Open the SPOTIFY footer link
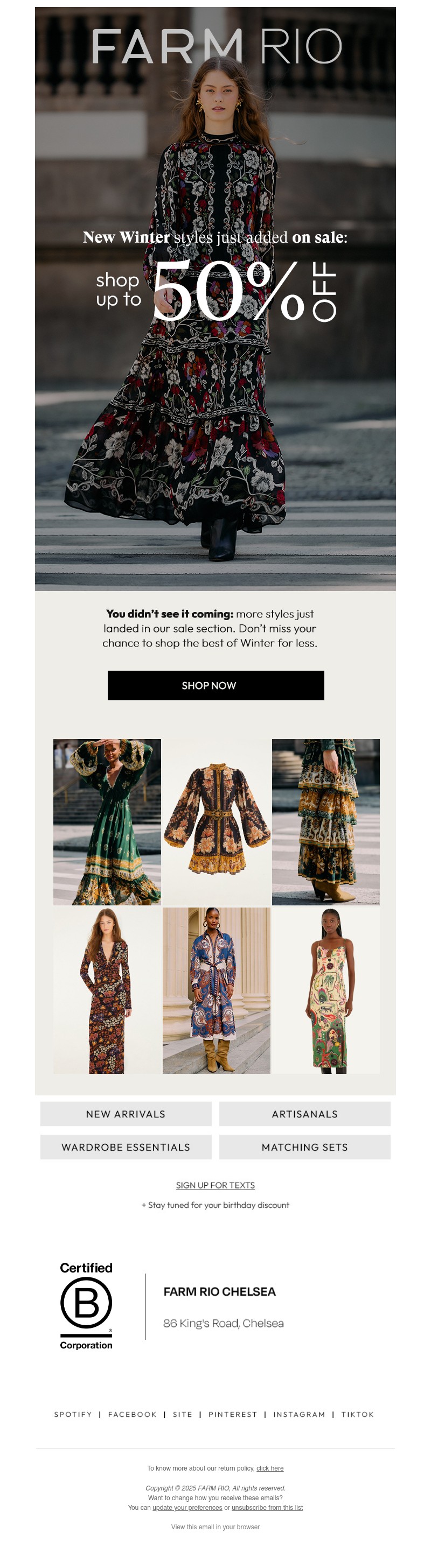 tap(73, 1415)
